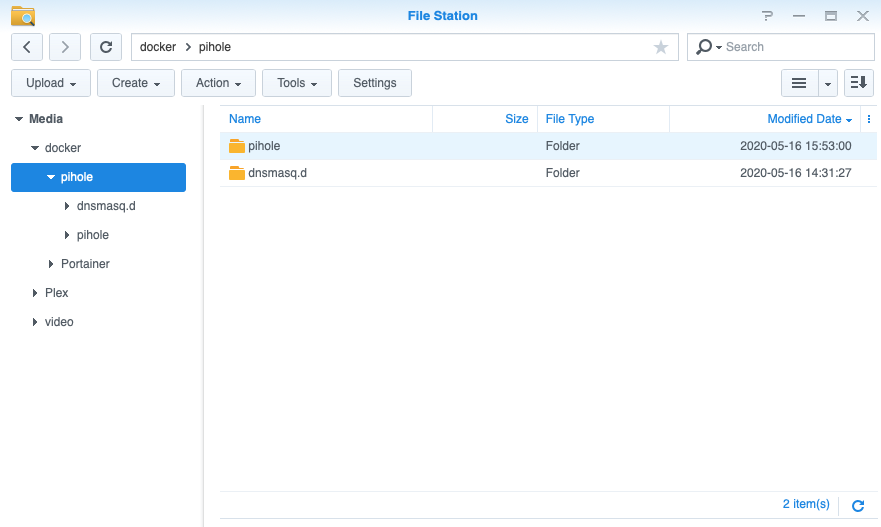Viewport: 881px width, 527px height.
Task: Collapse the selected pihole tree node
Action: coord(51,177)
